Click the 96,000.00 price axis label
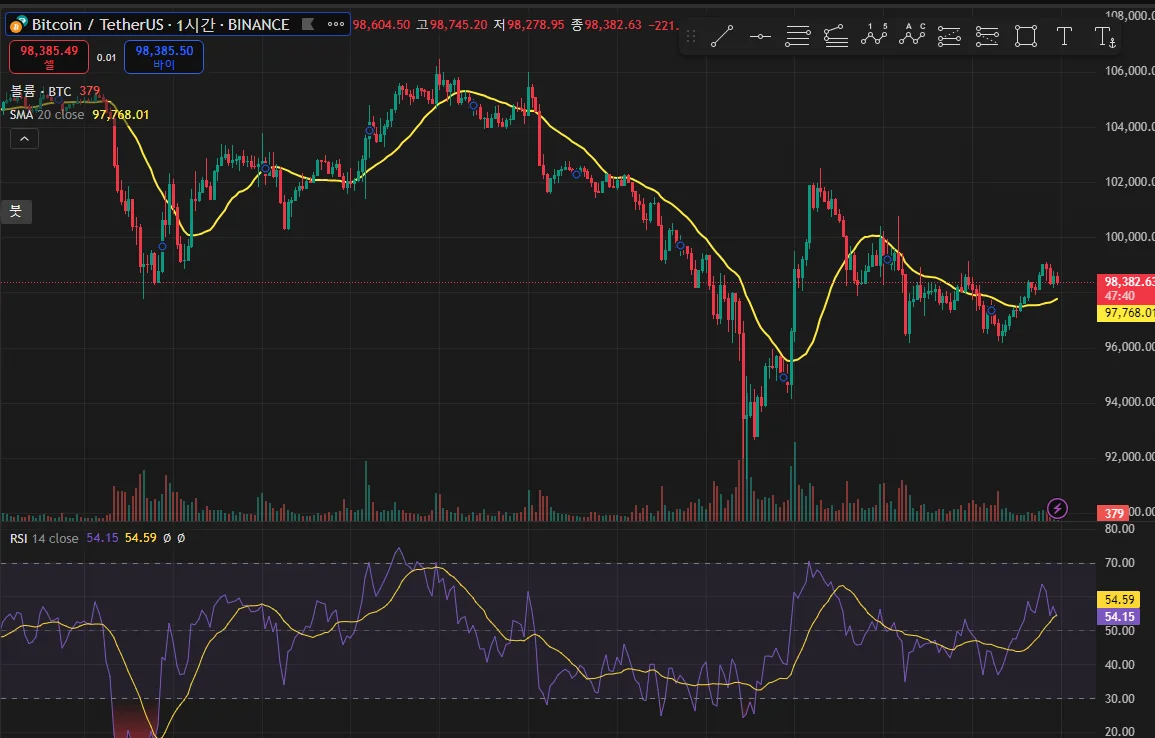The height and width of the screenshot is (738, 1155). point(1129,346)
